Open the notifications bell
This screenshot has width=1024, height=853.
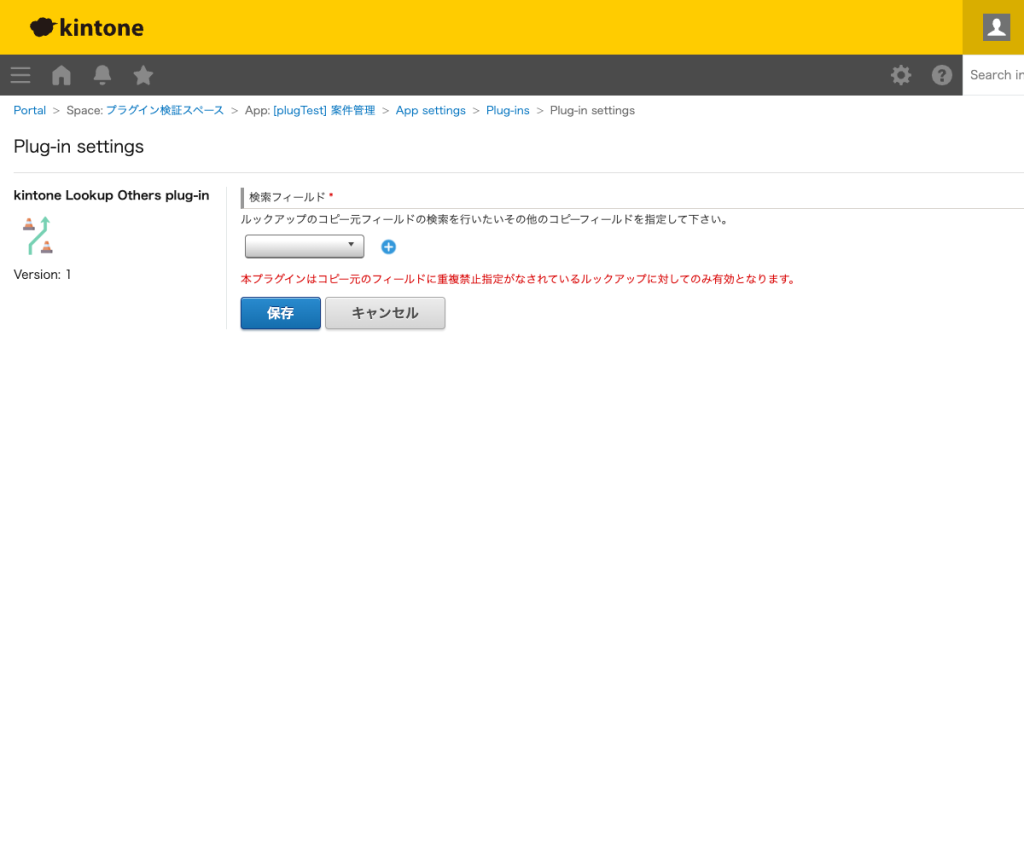coord(102,75)
